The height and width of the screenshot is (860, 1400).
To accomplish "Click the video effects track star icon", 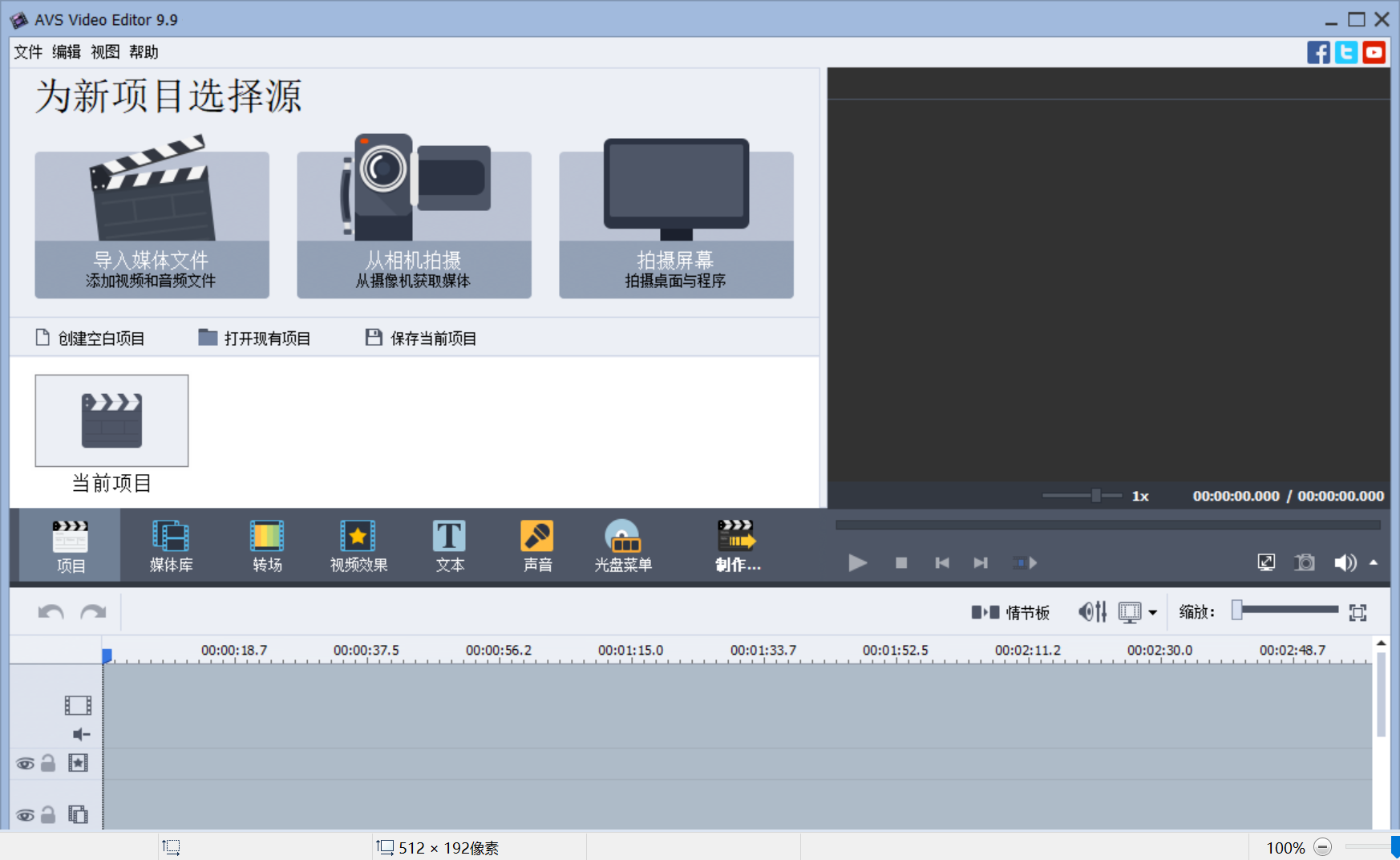I will [x=78, y=763].
